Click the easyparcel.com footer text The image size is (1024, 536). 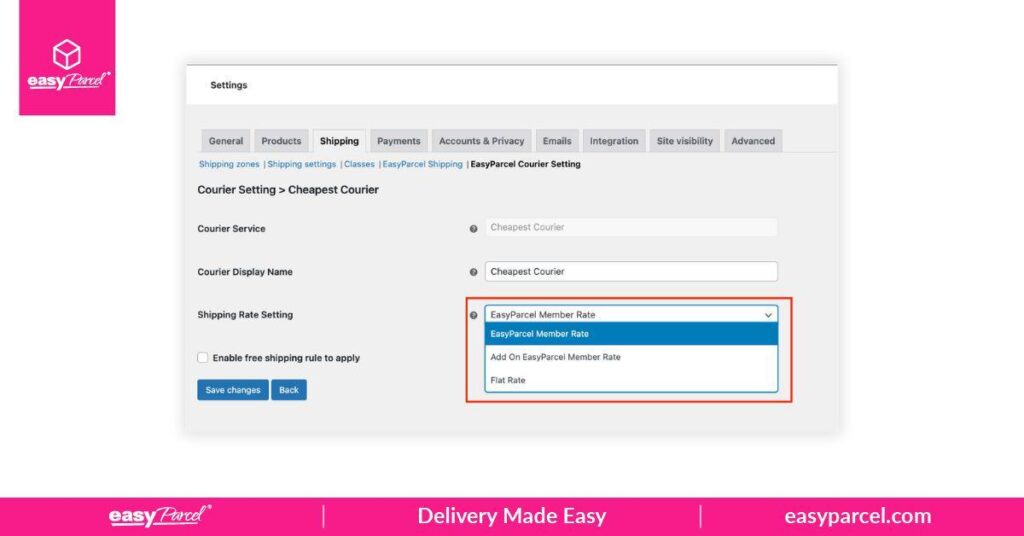(857, 516)
